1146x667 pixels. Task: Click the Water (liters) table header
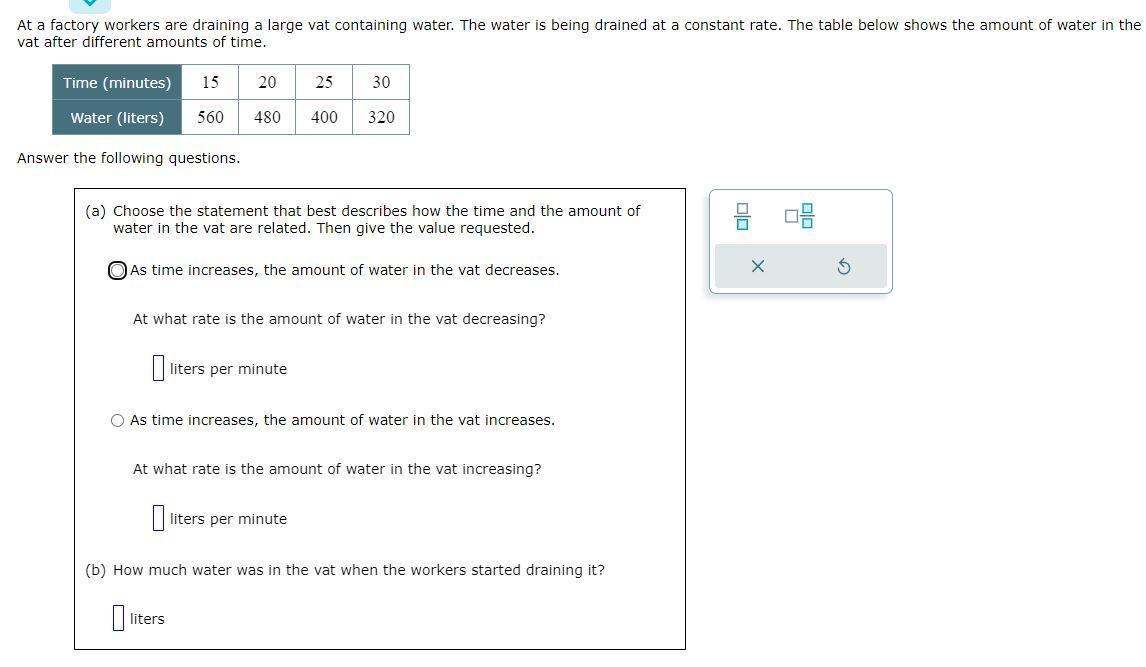coord(117,118)
